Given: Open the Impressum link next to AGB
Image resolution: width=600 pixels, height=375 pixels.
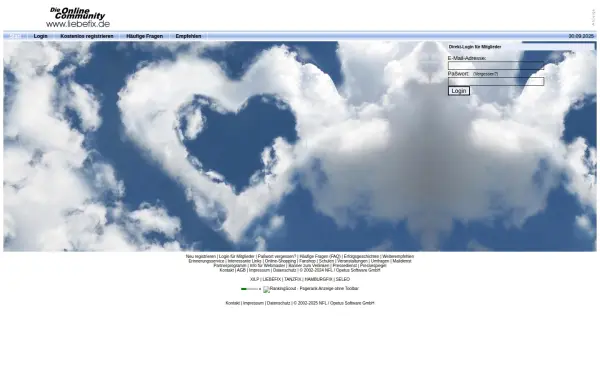Looking at the screenshot, I should [x=259, y=270].
